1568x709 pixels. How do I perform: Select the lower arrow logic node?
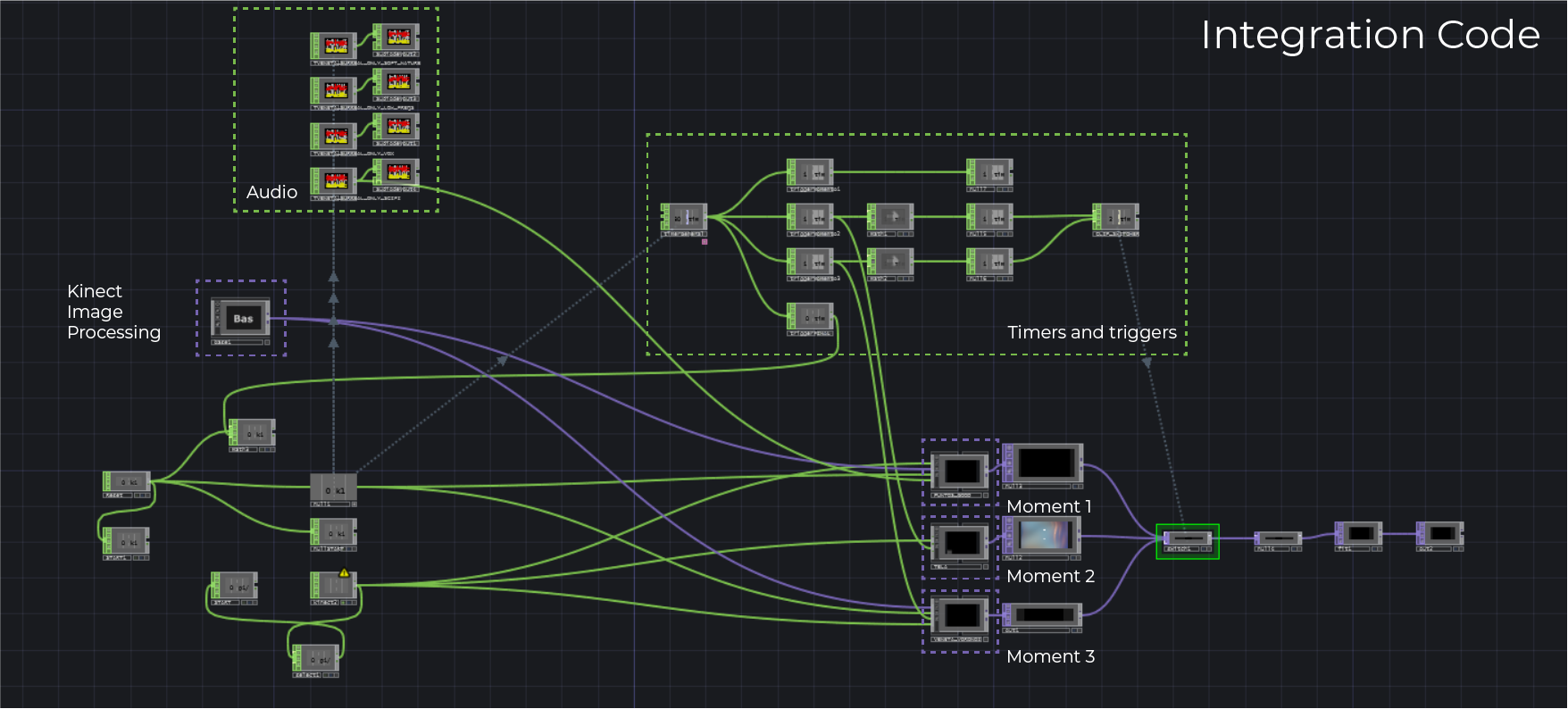coord(890,263)
